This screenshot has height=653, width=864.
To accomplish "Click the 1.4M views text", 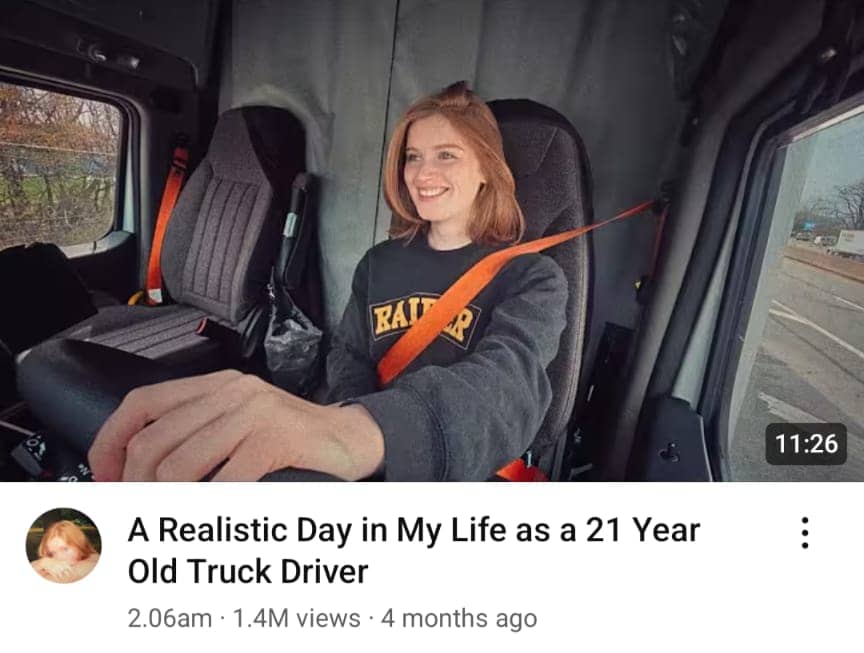I will (x=297, y=618).
